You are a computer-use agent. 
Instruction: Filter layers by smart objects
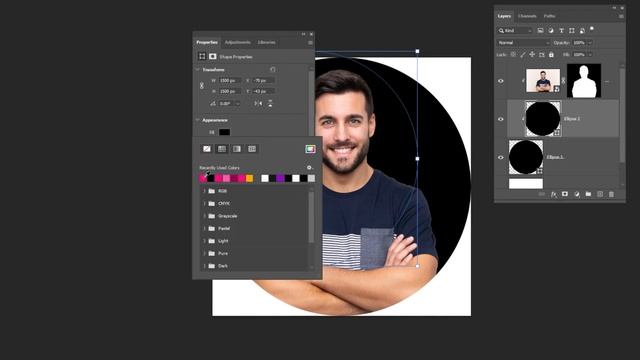pos(582,31)
